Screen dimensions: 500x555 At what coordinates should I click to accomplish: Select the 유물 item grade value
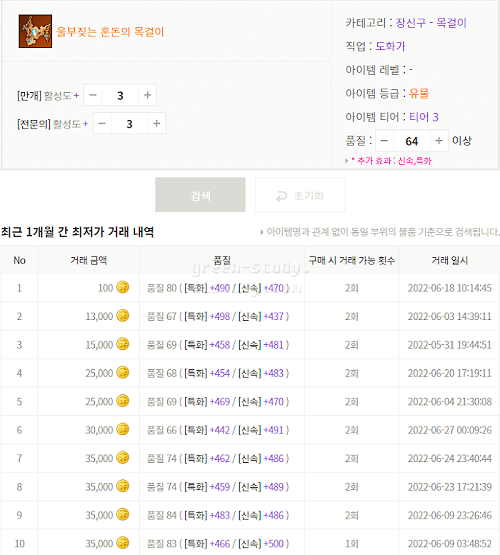[419, 93]
